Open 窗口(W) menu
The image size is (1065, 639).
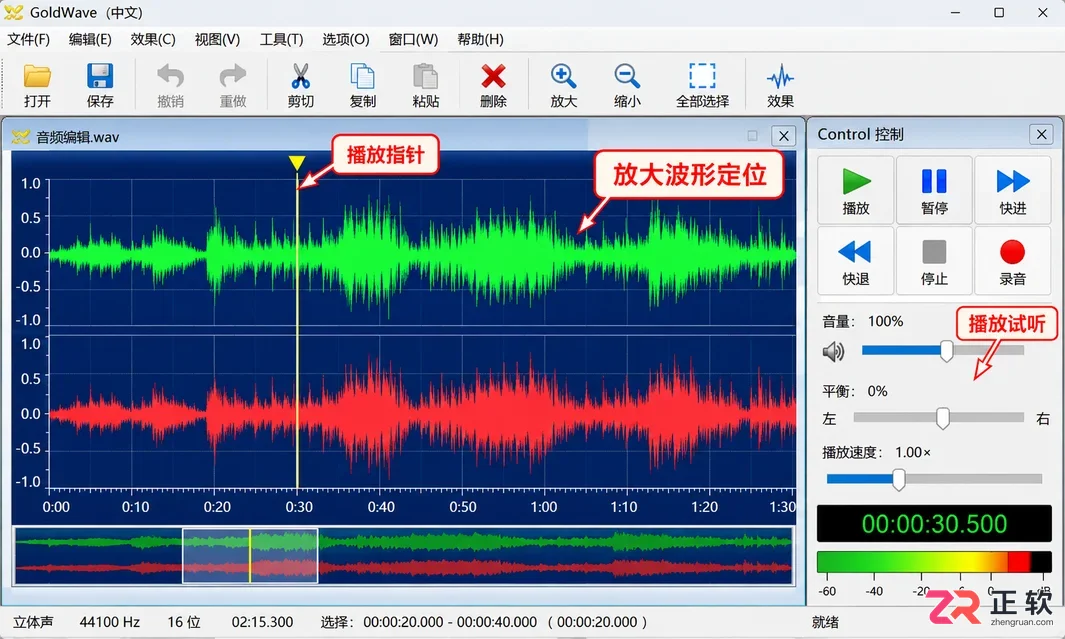413,39
